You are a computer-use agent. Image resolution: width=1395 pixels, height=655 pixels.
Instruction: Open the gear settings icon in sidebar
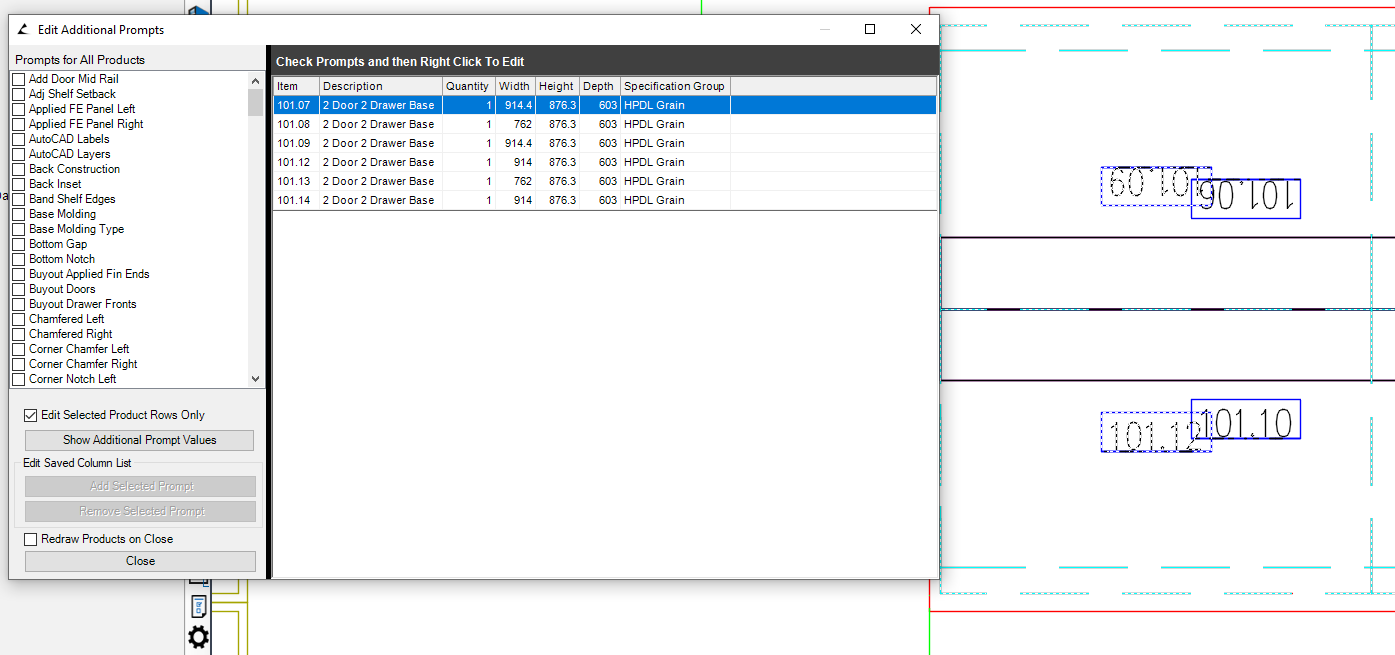[x=198, y=636]
